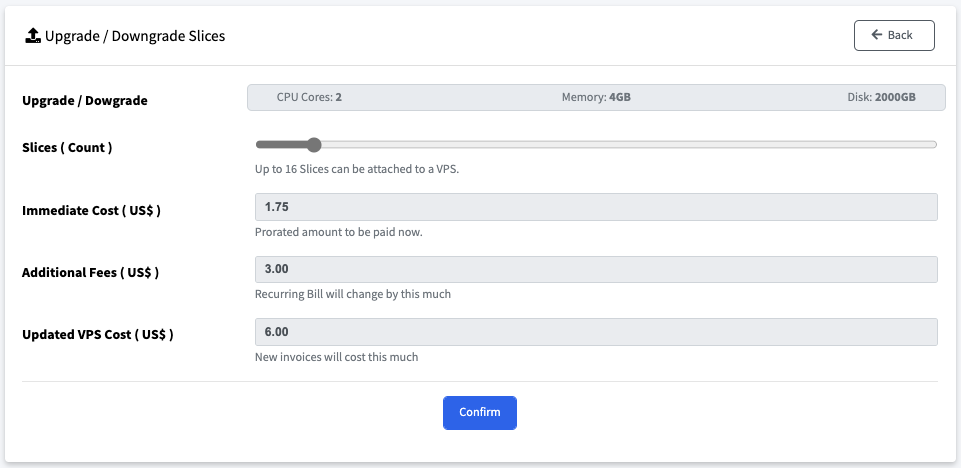Go back using the Back button

(894, 36)
